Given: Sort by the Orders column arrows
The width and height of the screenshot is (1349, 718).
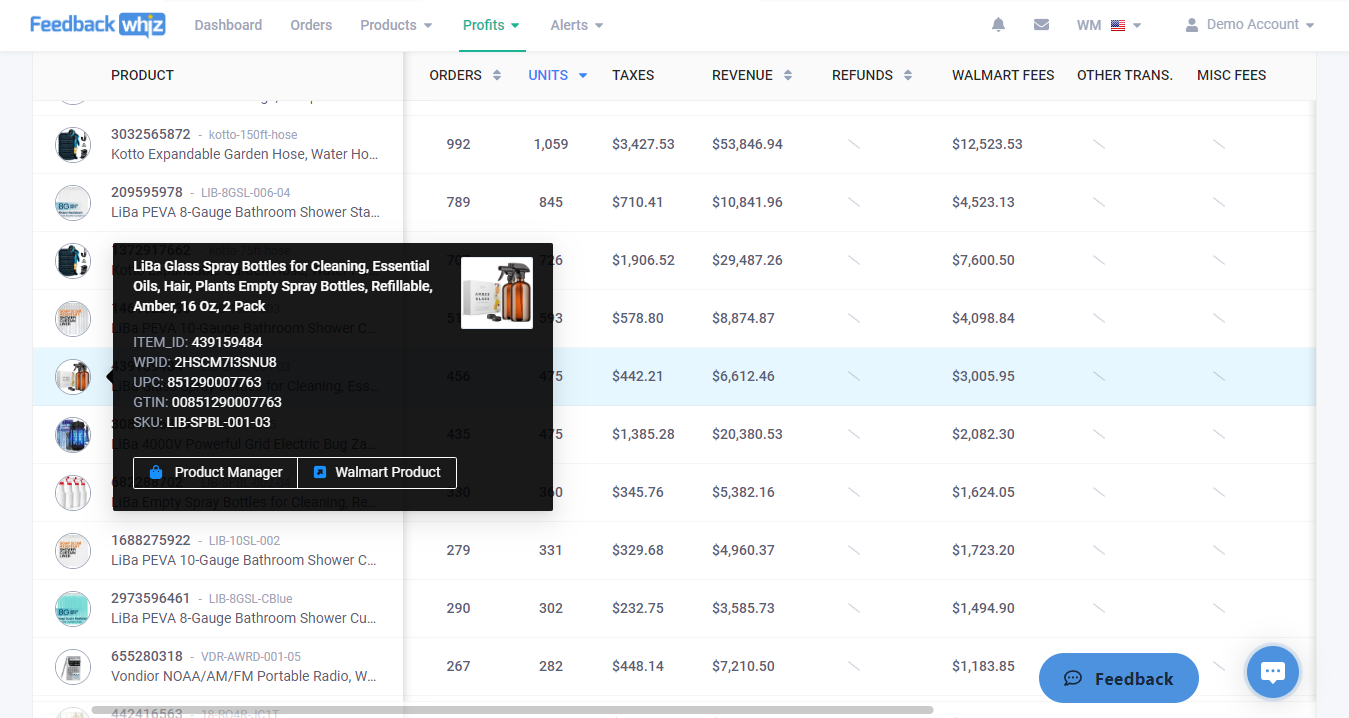Looking at the screenshot, I should (x=496, y=75).
